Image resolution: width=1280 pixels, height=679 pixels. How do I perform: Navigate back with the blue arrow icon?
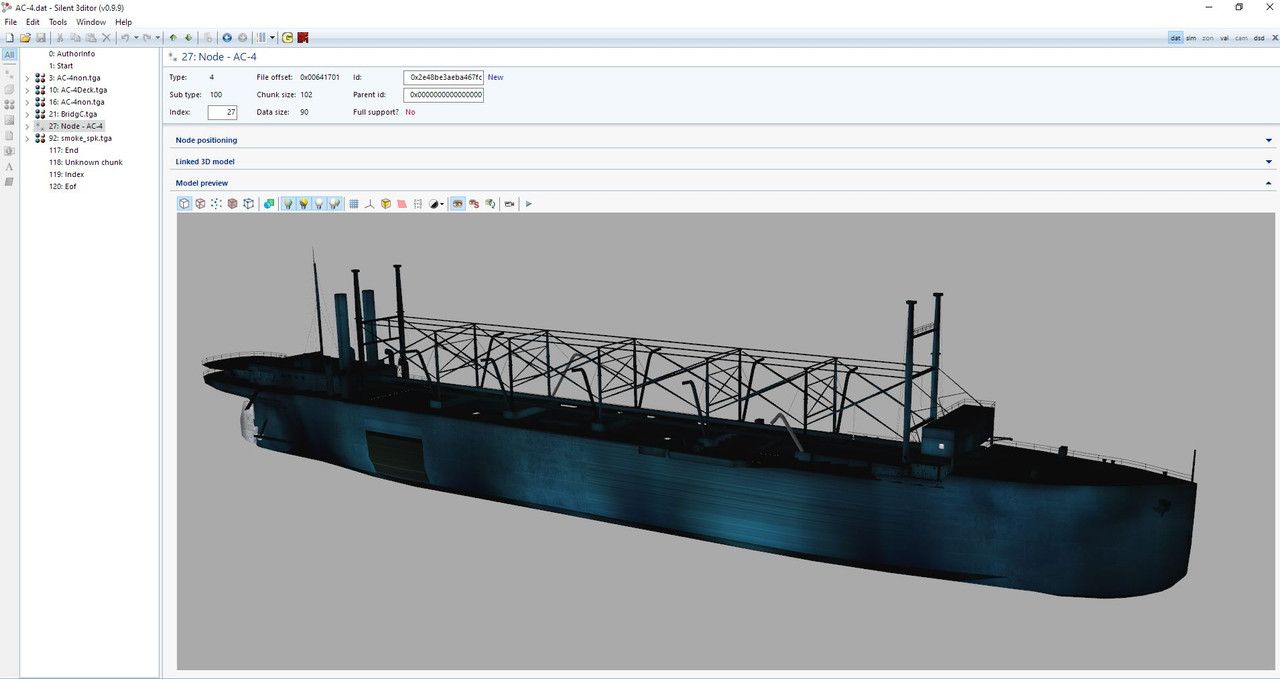tap(227, 38)
